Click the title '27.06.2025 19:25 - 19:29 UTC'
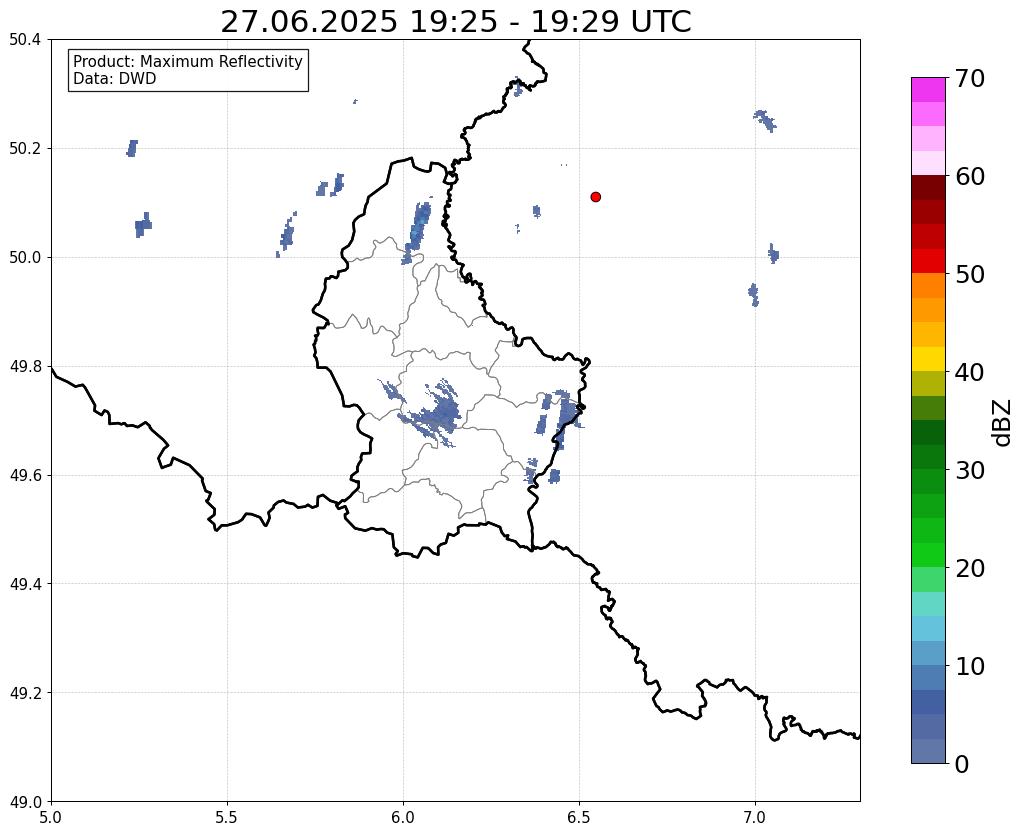Screen dimensions: 1023x834 pos(455,22)
